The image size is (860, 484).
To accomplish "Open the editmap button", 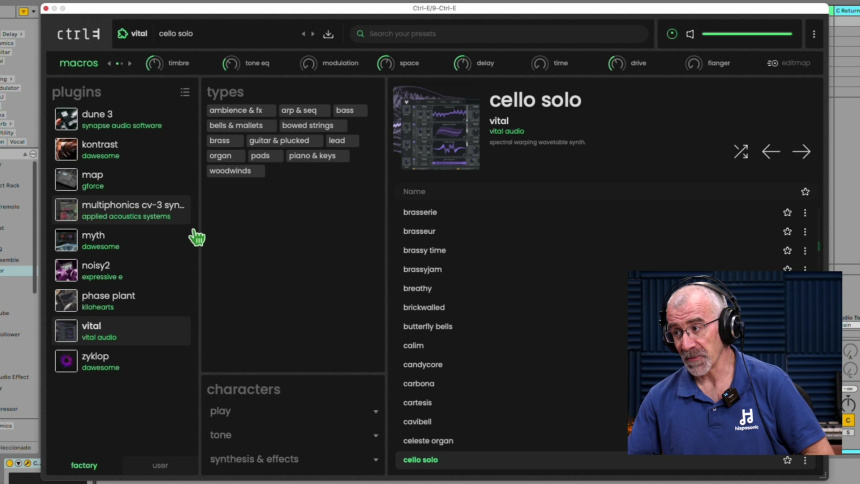I will point(789,63).
